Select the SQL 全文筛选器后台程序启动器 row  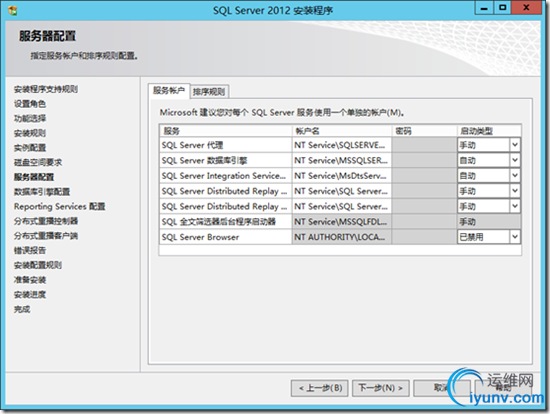(x=226, y=222)
